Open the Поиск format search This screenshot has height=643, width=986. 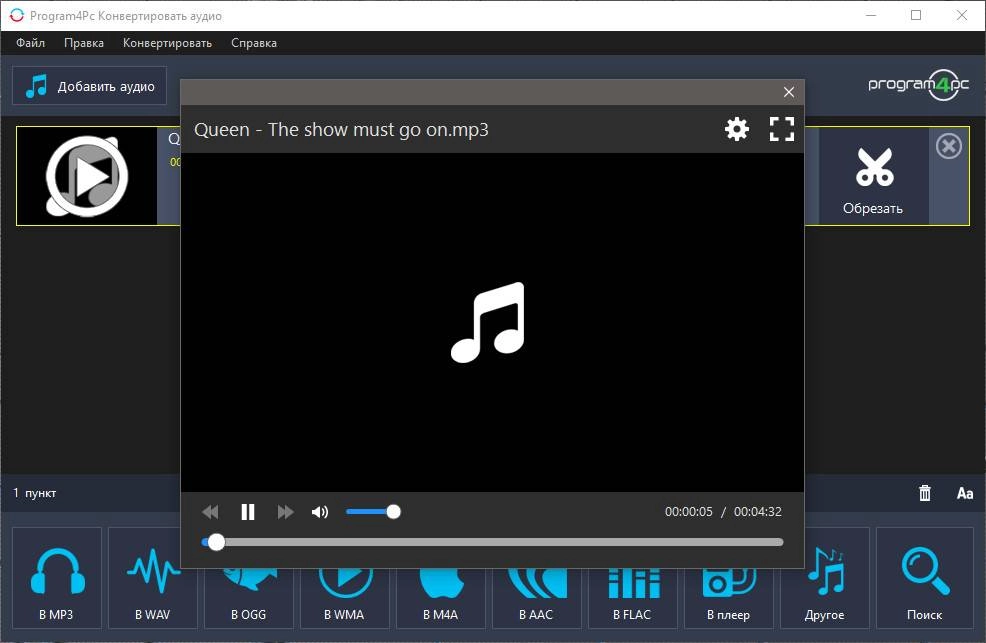(x=924, y=578)
